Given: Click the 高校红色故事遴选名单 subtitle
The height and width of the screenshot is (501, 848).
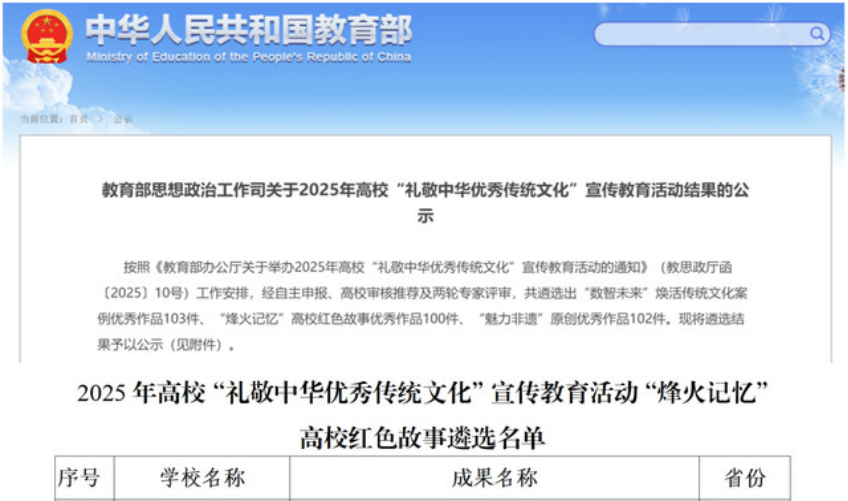Looking at the screenshot, I should (x=424, y=437).
